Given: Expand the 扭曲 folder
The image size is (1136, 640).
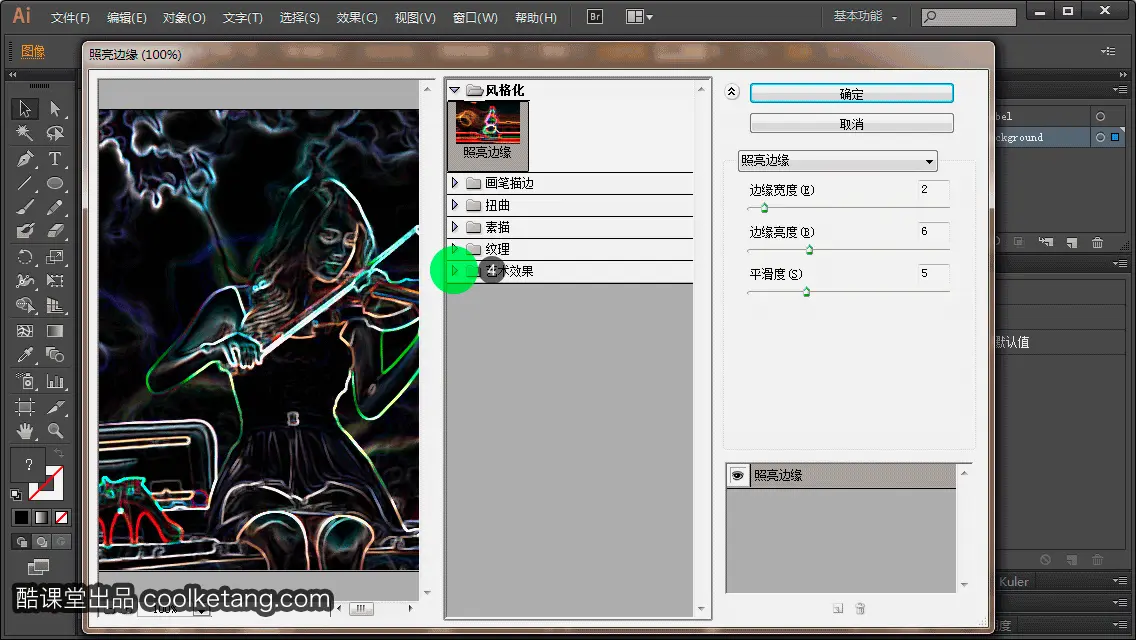Looking at the screenshot, I should [455, 205].
